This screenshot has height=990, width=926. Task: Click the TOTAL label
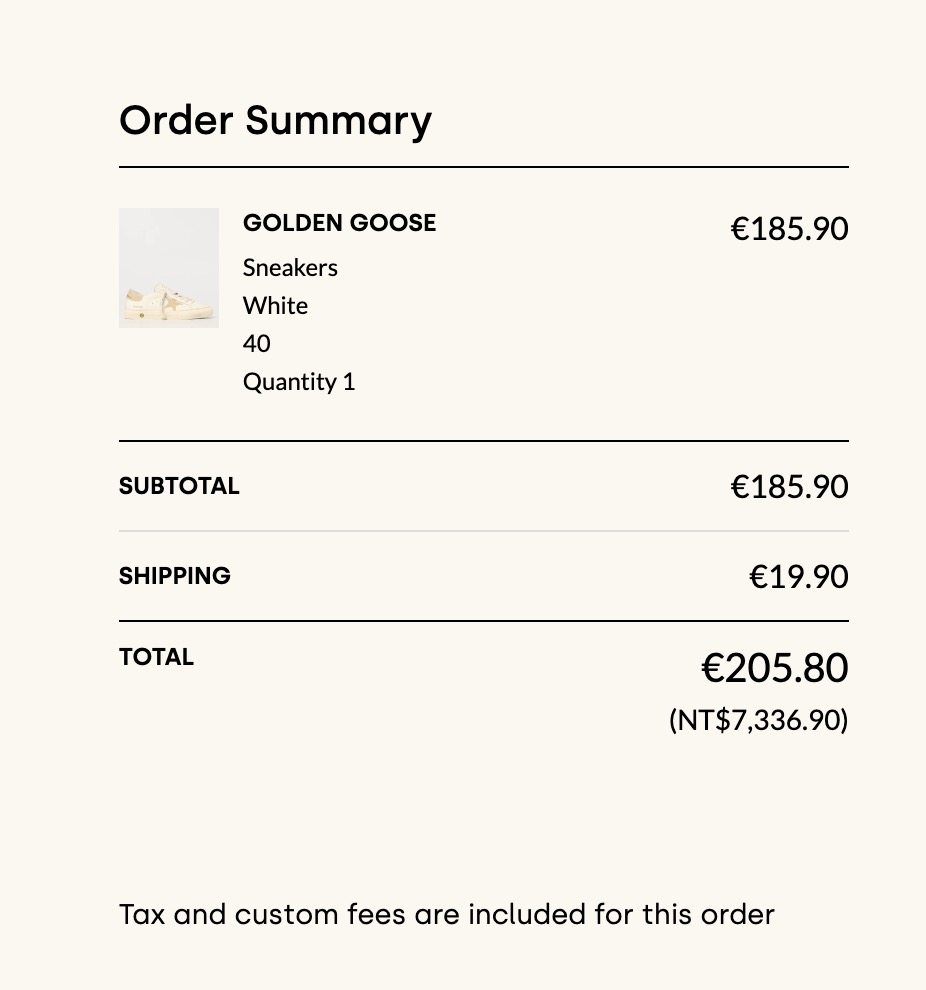[x=156, y=657]
